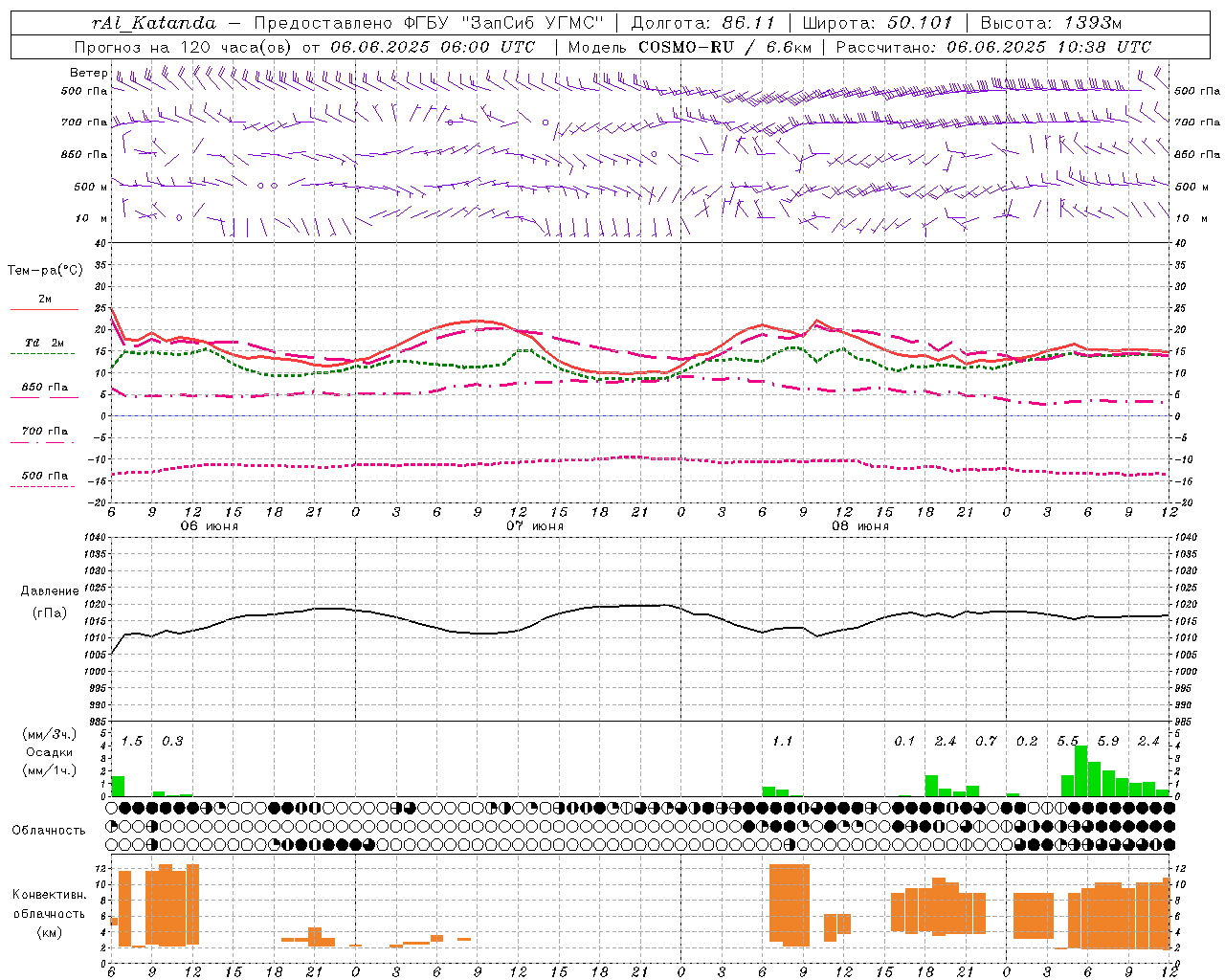The width and height of the screenshot is (1225, 980).
Task: Click the 08 июня date label
Action: [x=860, y=526]
